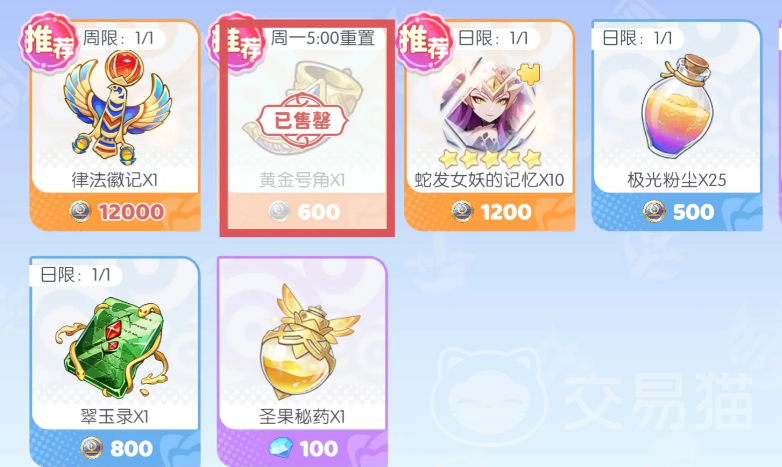Buy 蛇发女妖的记忆 for 1200 coins
Image resolution: width=782 pixels, height=467 pixels.
click(490, 212)
